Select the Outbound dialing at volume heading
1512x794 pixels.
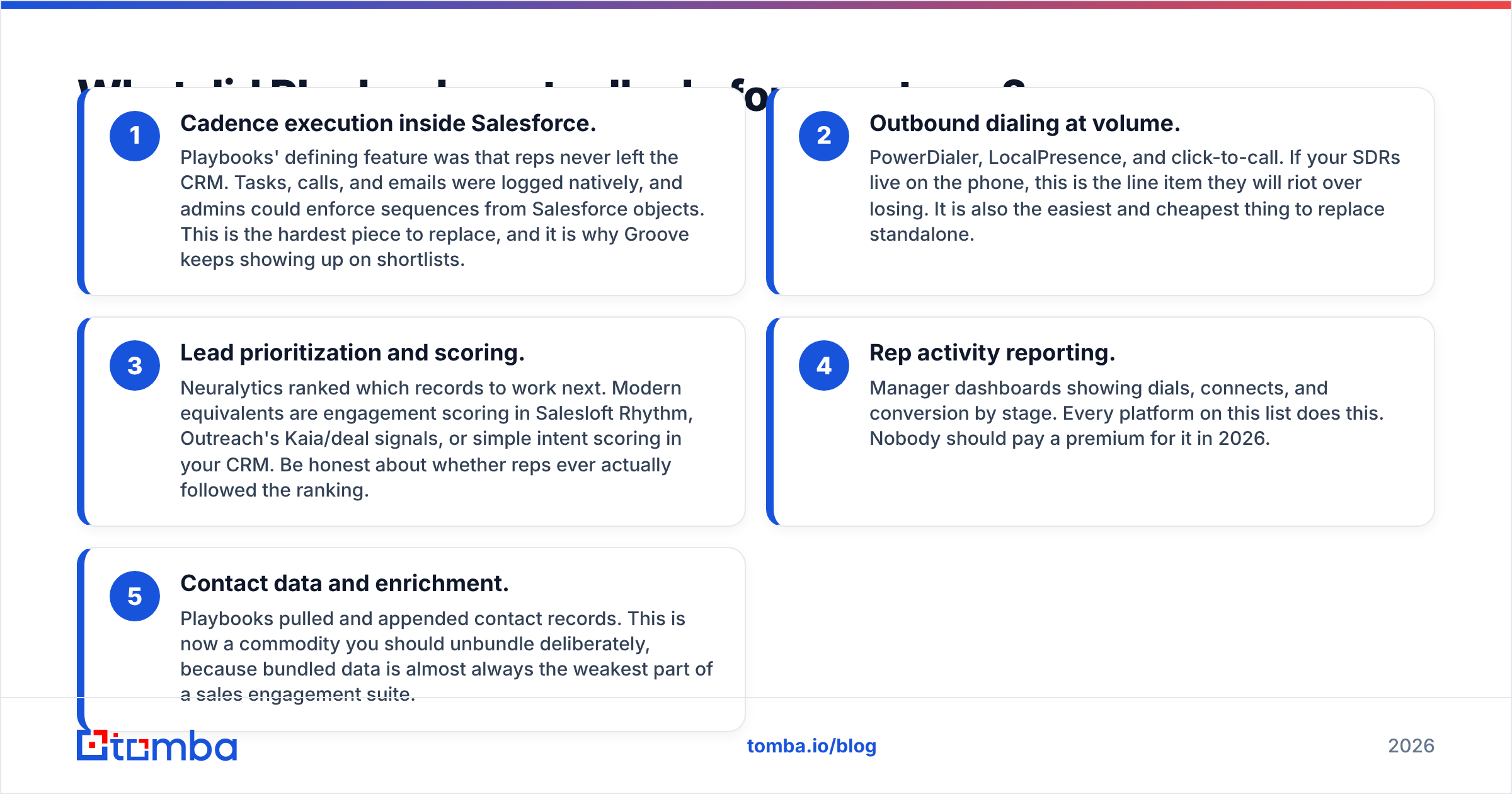tap(1025, 124)
